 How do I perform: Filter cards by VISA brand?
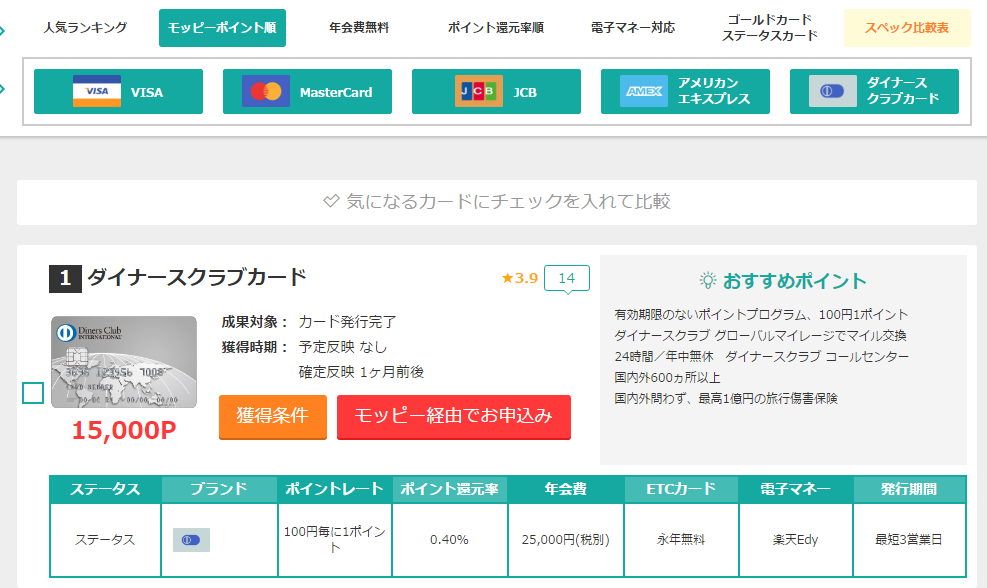(118, 91)
